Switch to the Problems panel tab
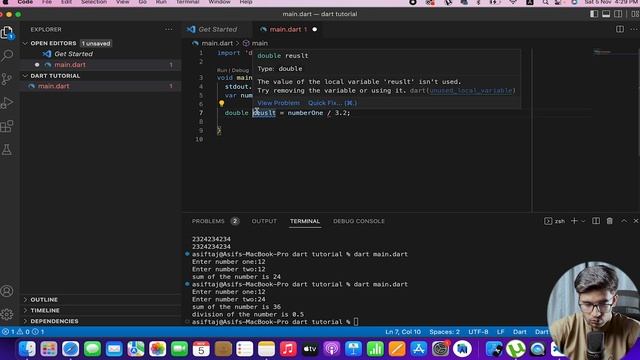This screenshot has height=360, width=640. 208,221
